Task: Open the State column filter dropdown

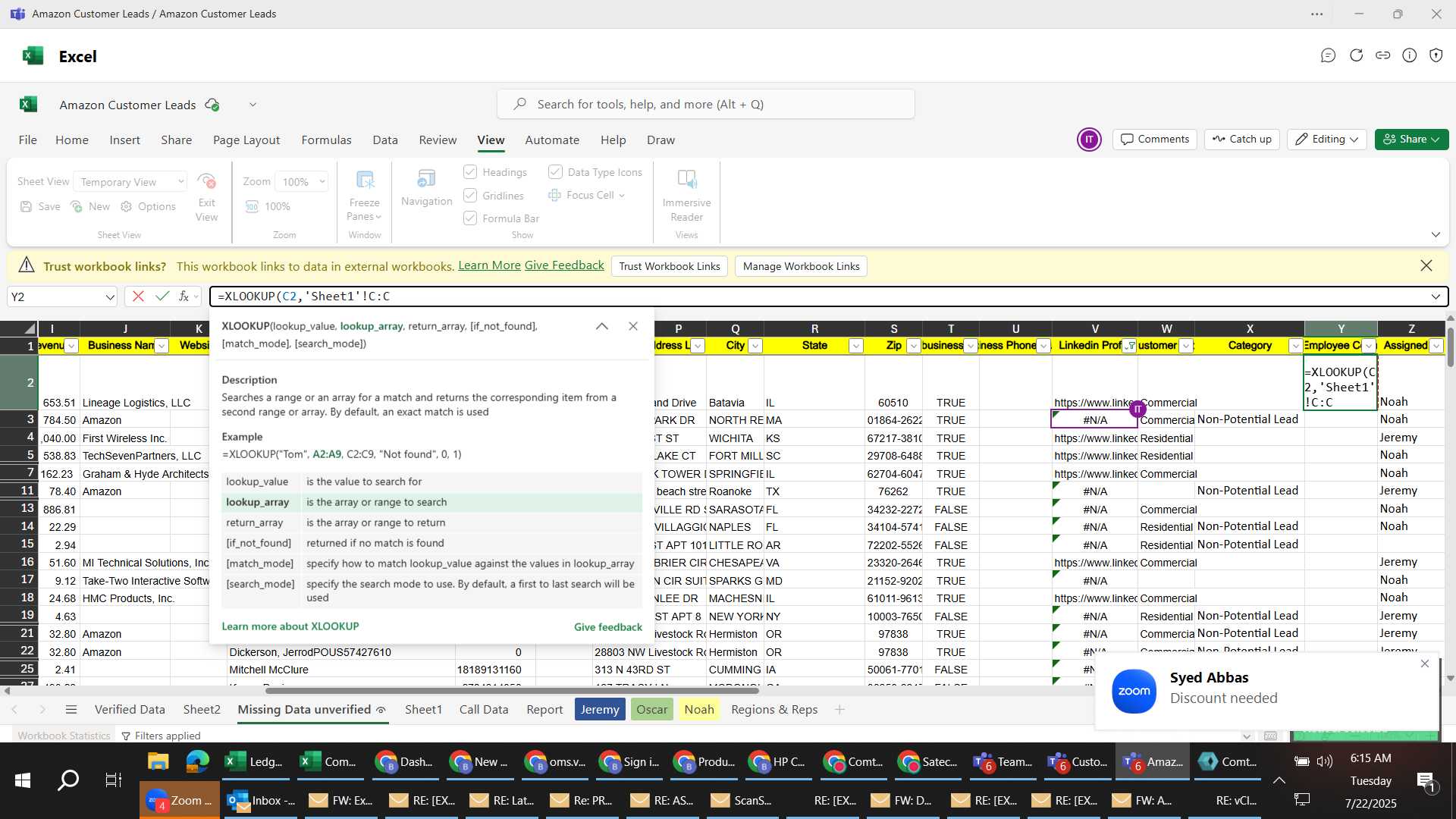Action: click(855, 346)
